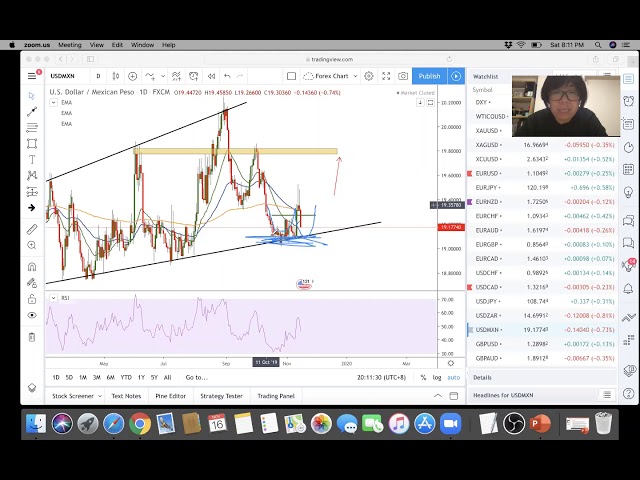Open the Pine Editor tab

[170, 396]
